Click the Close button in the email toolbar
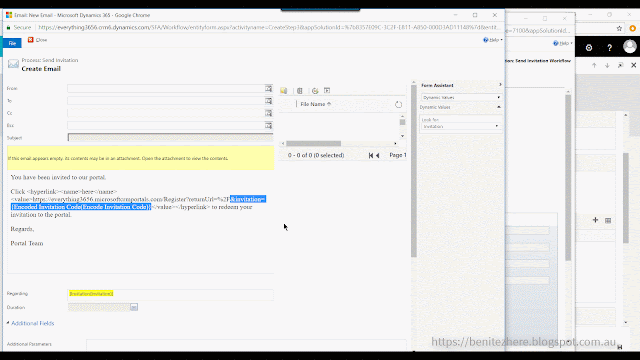The image size is (640, 360). pos(38,40)
